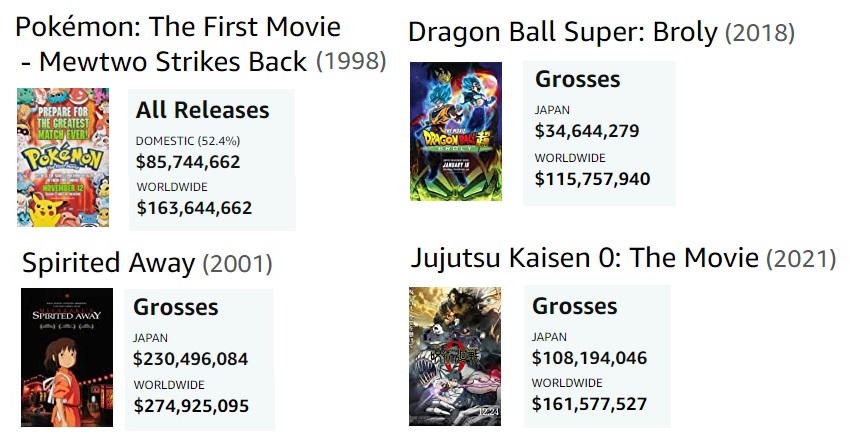850x445 pixels.
Task: Click Pokémon worldwide gross $163,644,662
Action: [x=194, y=208]
